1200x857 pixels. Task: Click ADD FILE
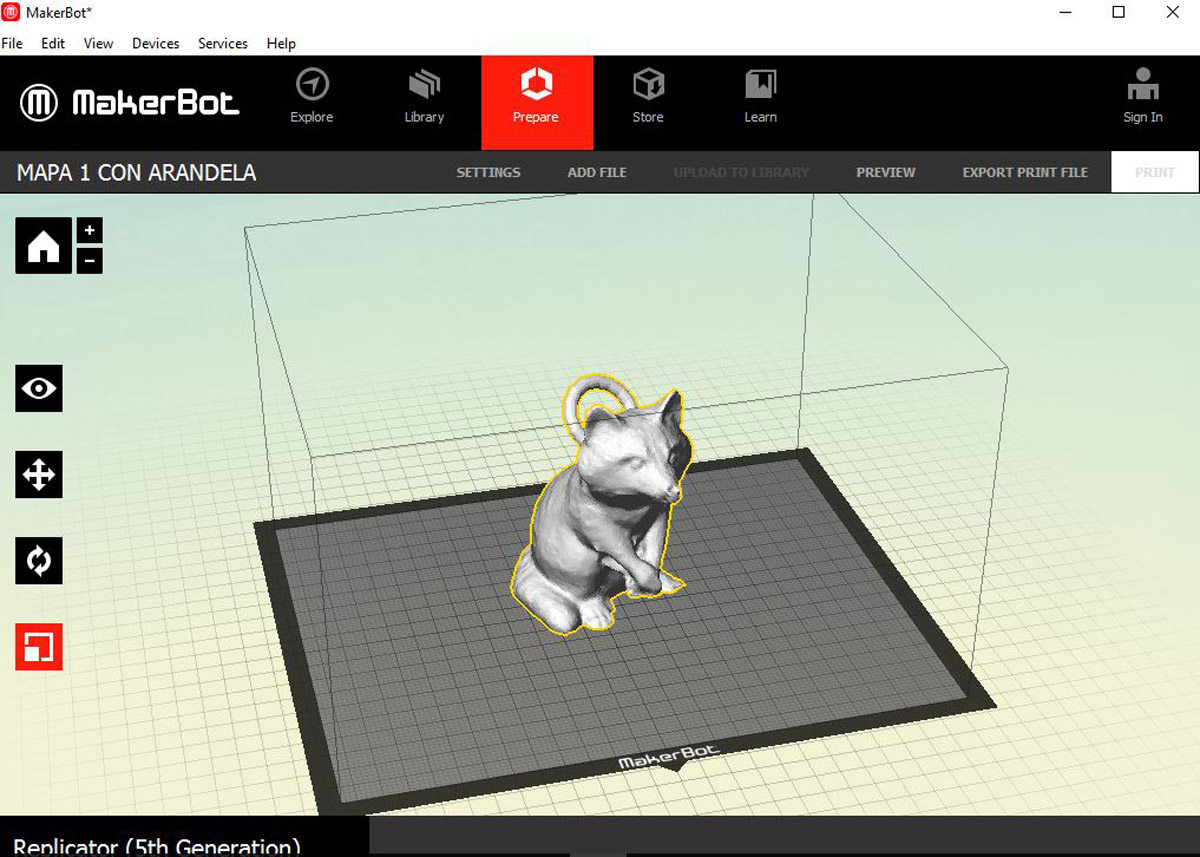pyautogui.click(x=597, y=172)
